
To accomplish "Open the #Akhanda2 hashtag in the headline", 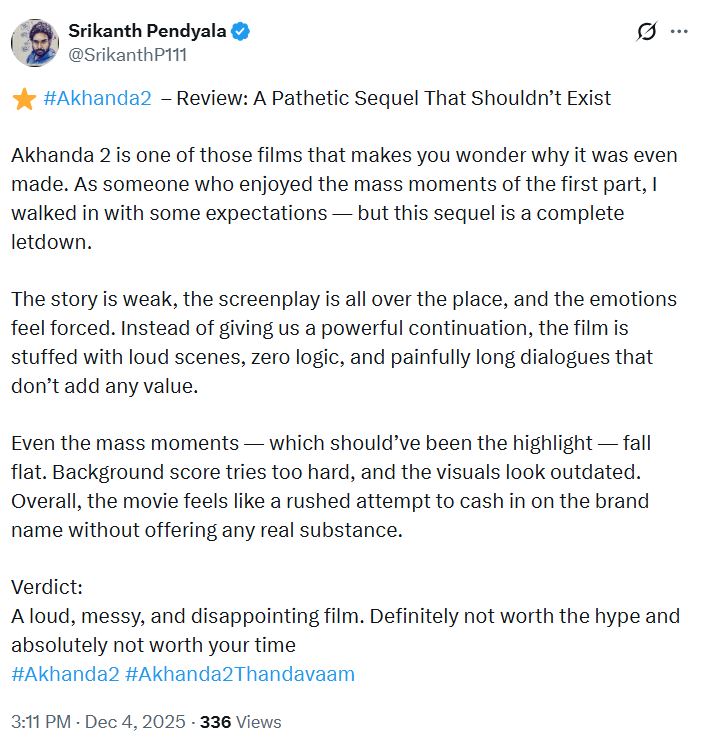I will [97, 98].
